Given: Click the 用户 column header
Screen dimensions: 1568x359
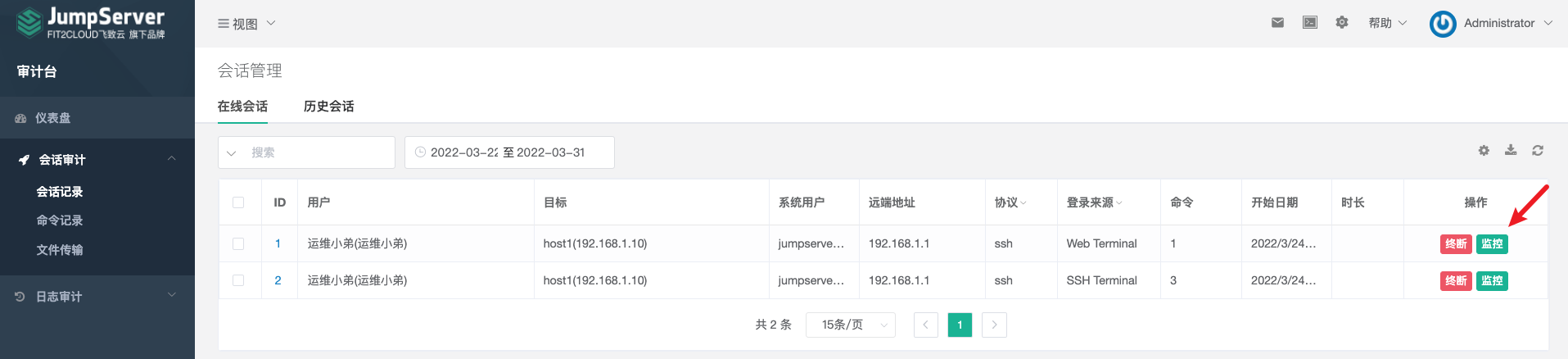Looking at the screenshot, I should 319,202.
